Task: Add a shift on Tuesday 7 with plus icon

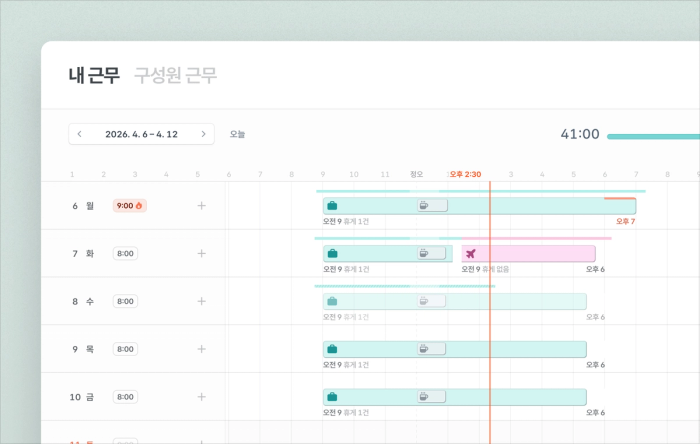Action: coord(201,253)
